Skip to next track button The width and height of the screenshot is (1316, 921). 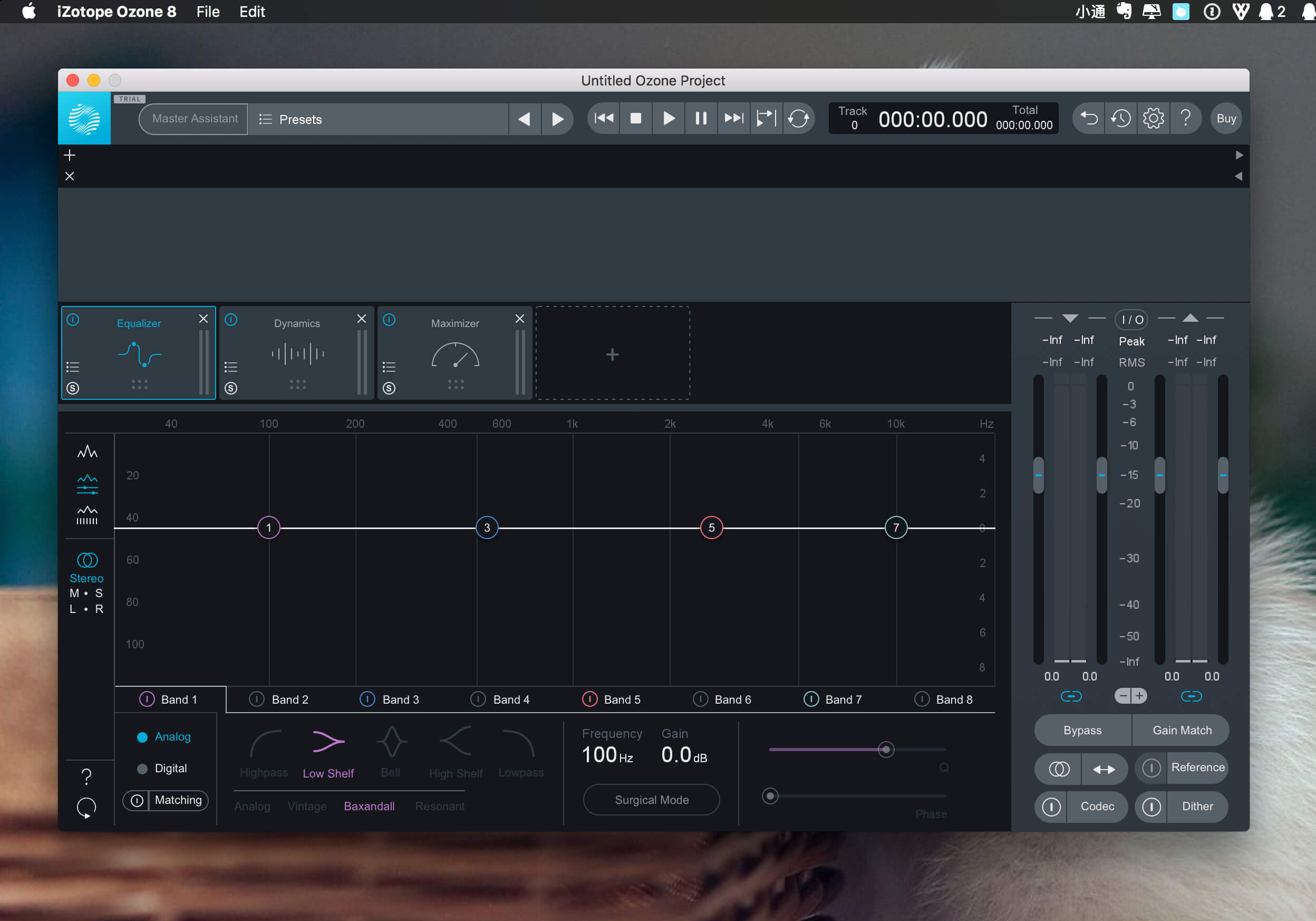coord(733,118)
